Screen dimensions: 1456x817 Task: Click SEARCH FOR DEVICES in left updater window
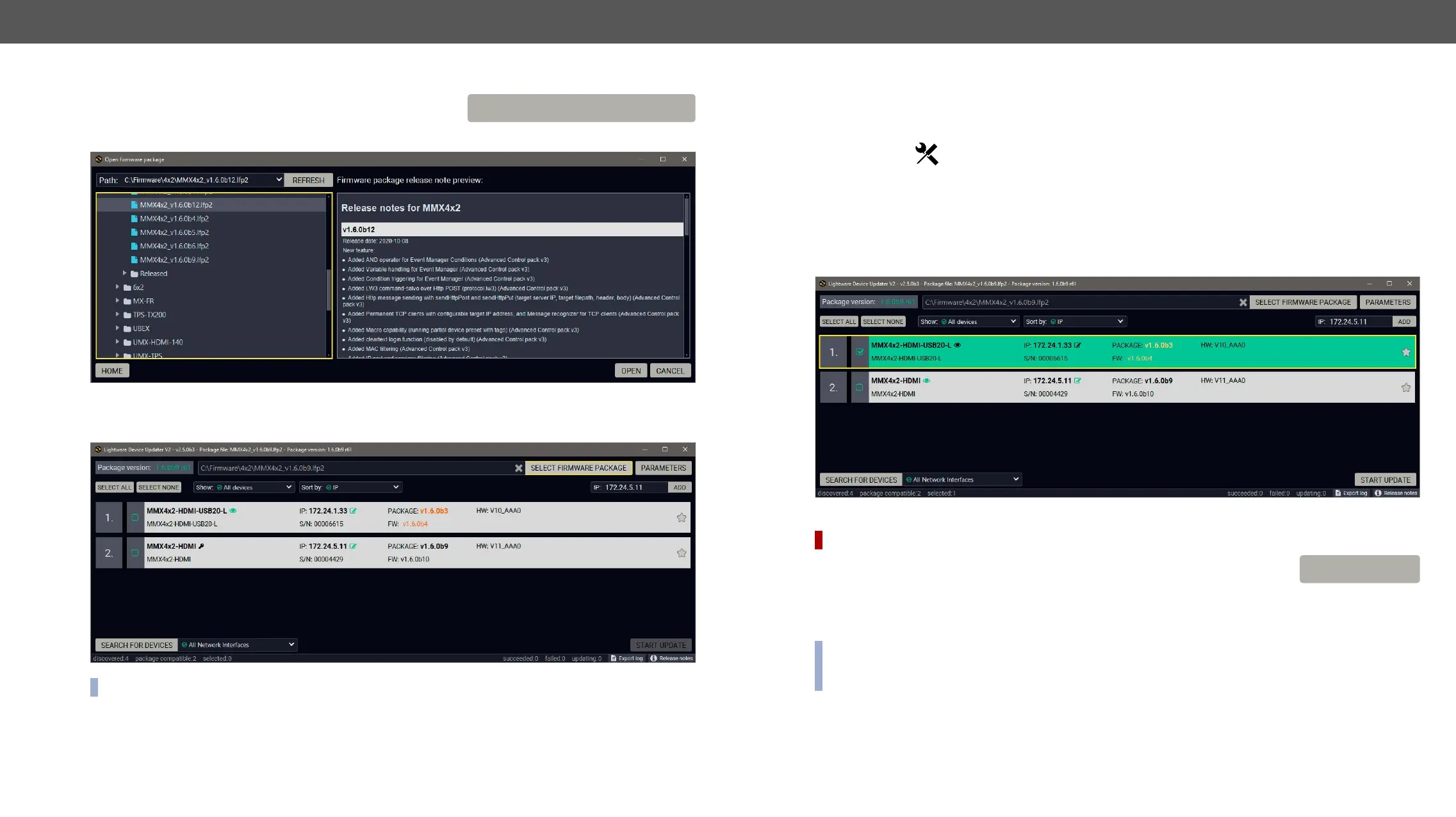[136, 645]
